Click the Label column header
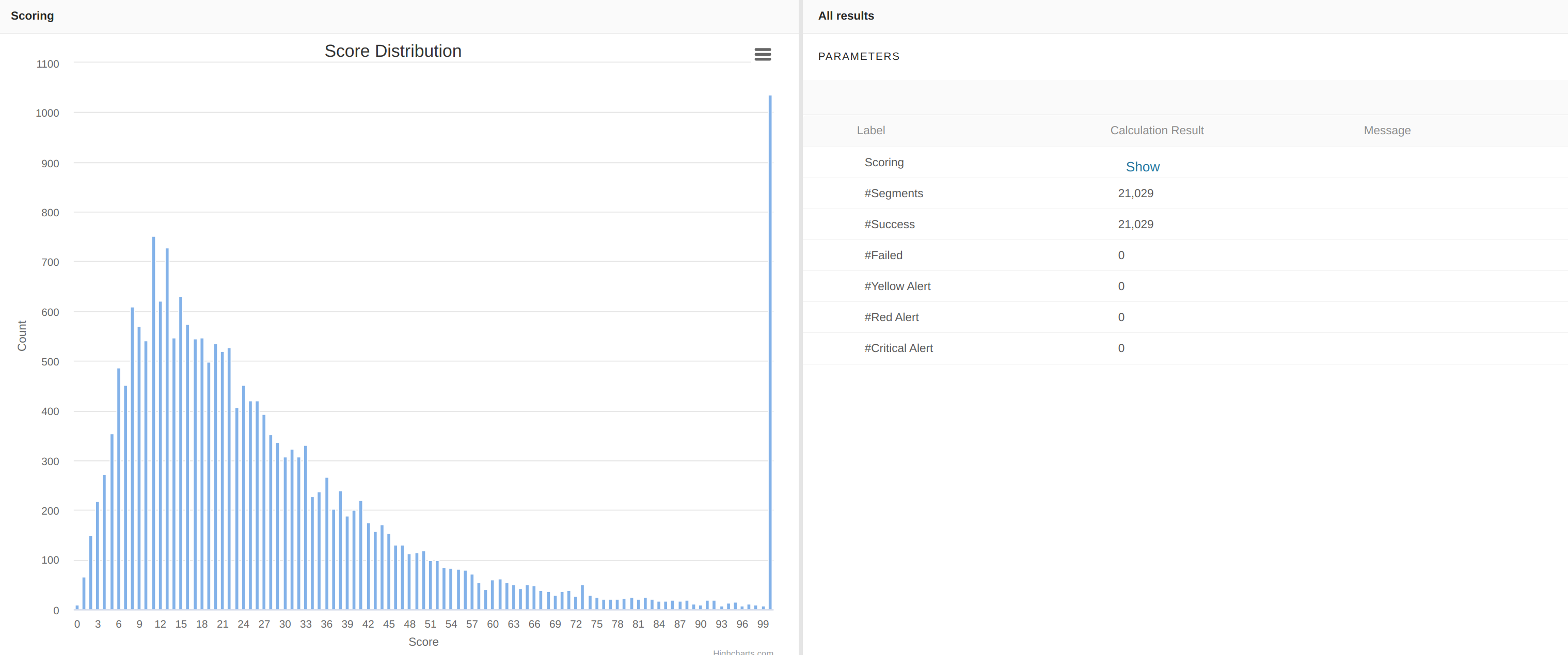Image resolution: width=1568 pixels, height=655 pixels. (870, 130)
